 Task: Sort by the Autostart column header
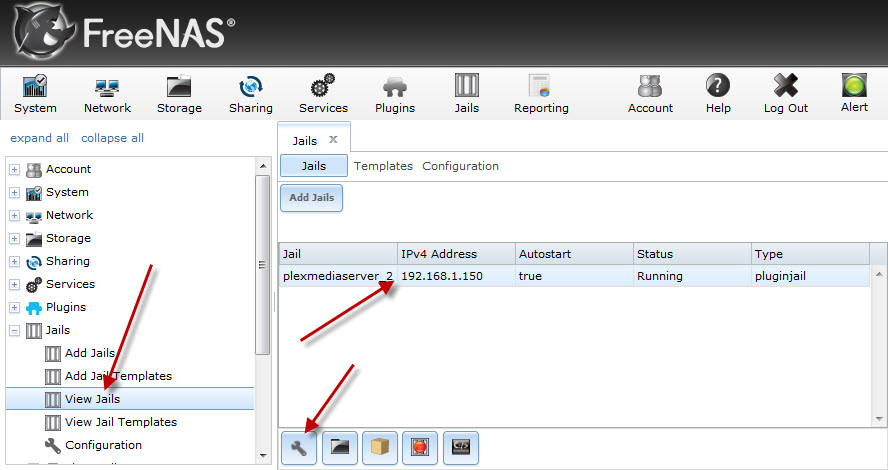tap(574, 254)
